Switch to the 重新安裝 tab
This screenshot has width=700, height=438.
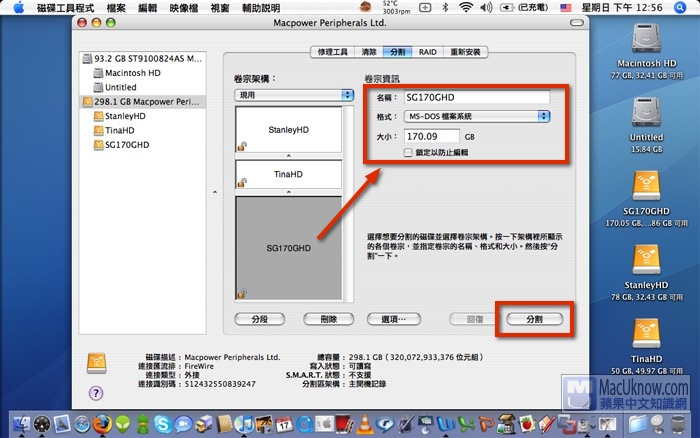465,52
